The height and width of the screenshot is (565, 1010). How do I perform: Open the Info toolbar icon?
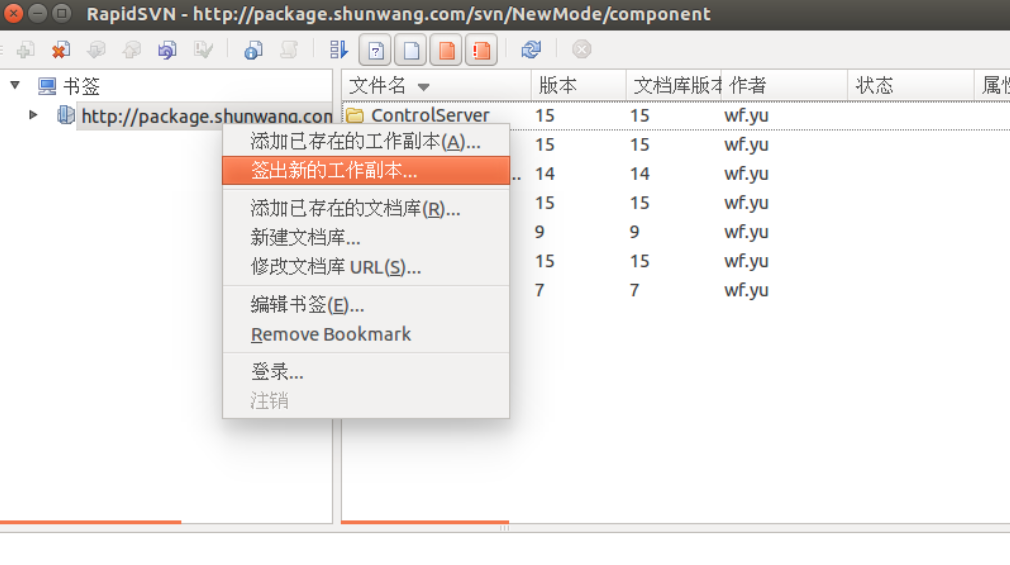tap(253, 50)
